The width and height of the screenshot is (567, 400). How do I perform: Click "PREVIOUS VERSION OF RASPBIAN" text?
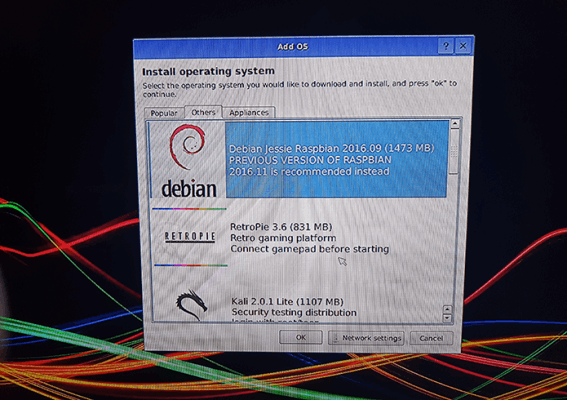click(x=310, y=160)
